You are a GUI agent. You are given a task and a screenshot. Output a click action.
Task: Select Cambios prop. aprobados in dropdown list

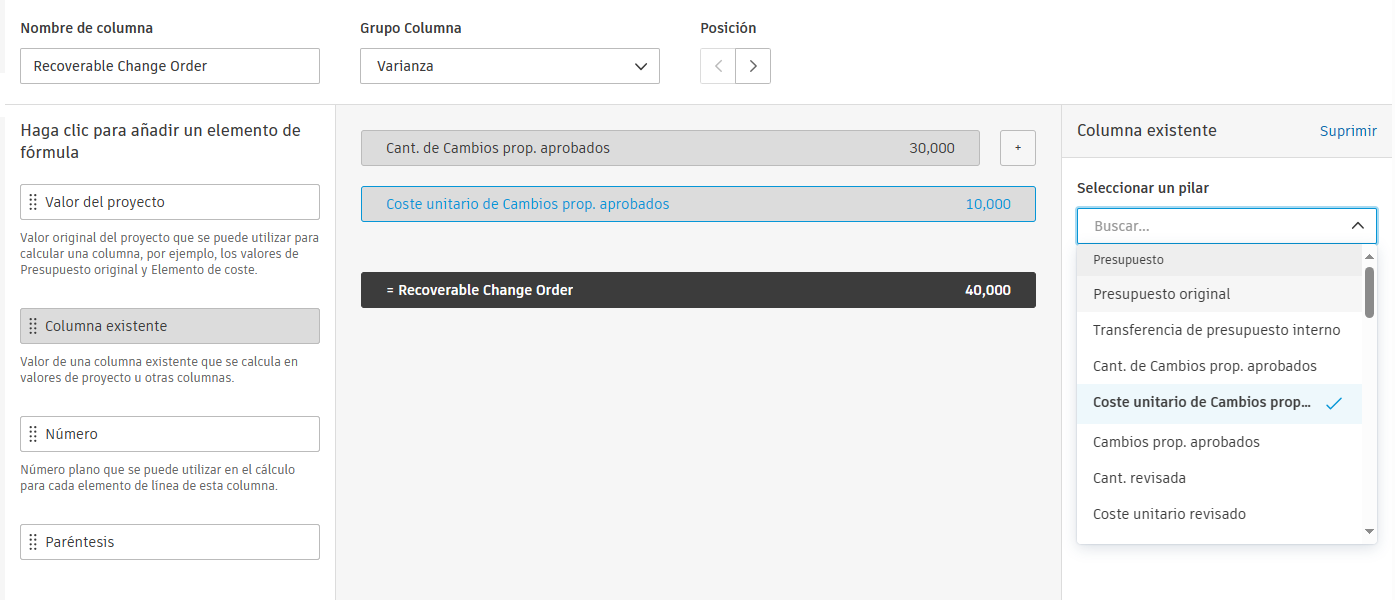click(1176, 442)
